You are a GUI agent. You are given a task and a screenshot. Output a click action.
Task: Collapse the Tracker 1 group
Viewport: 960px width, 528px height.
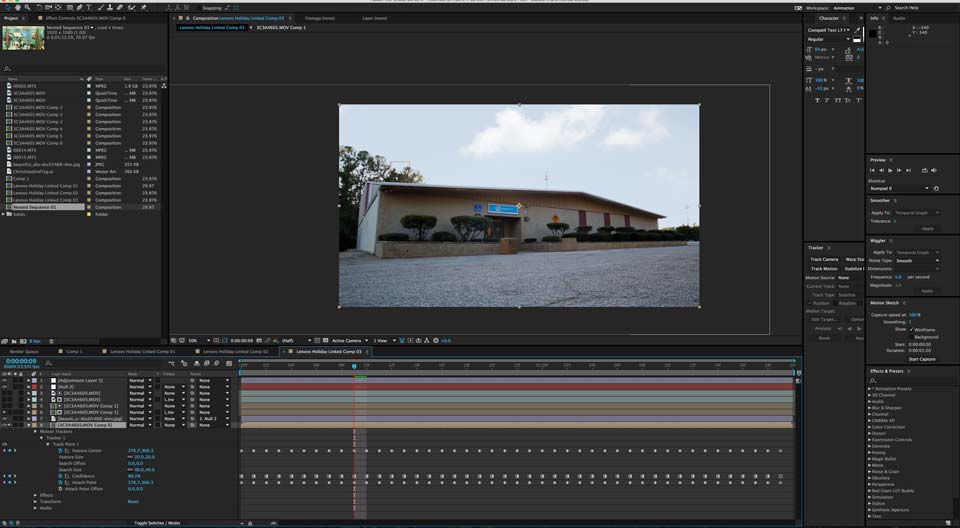click(42, 438)
